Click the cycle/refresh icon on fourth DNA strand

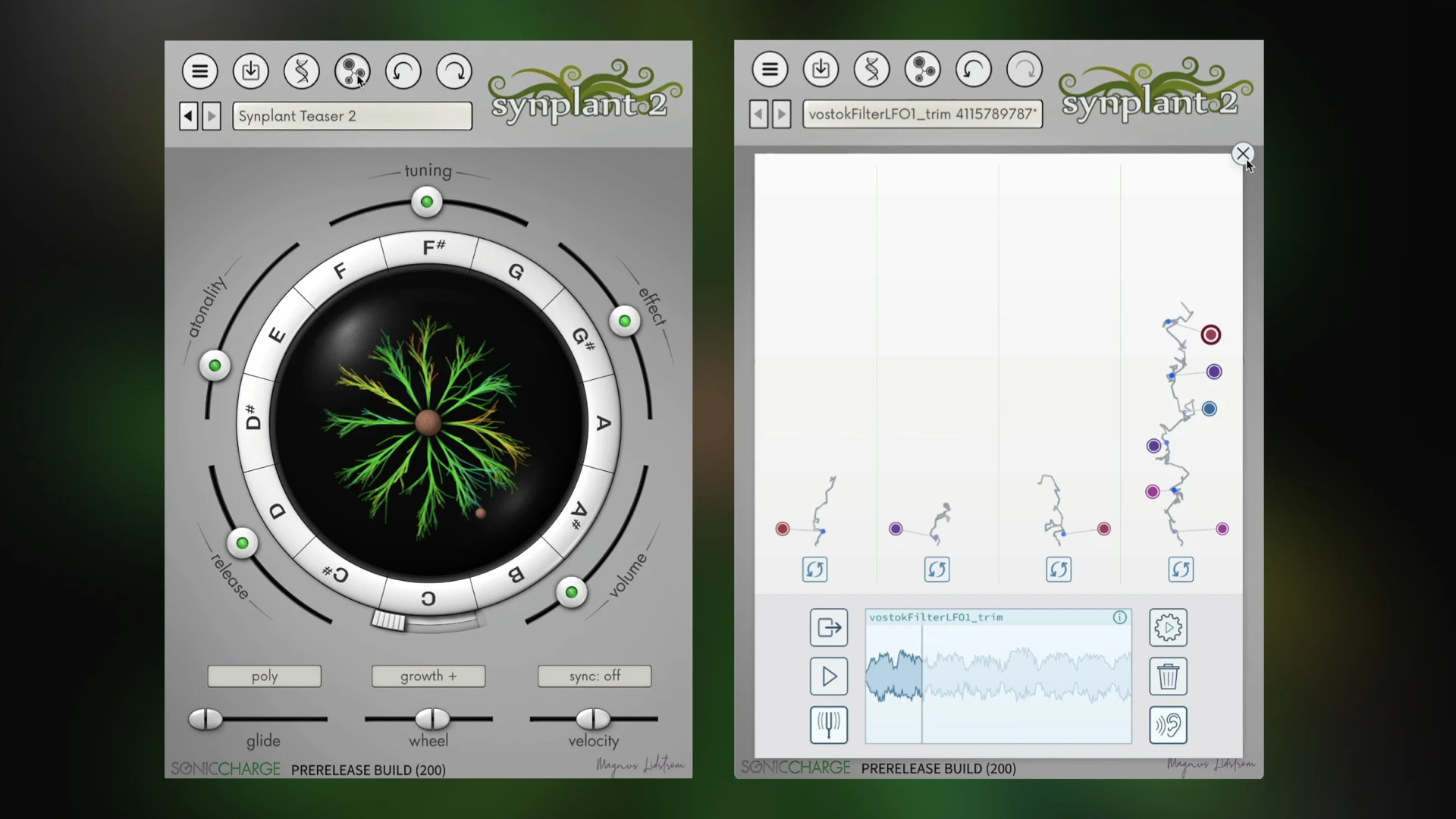click(x=1181, y=569)
